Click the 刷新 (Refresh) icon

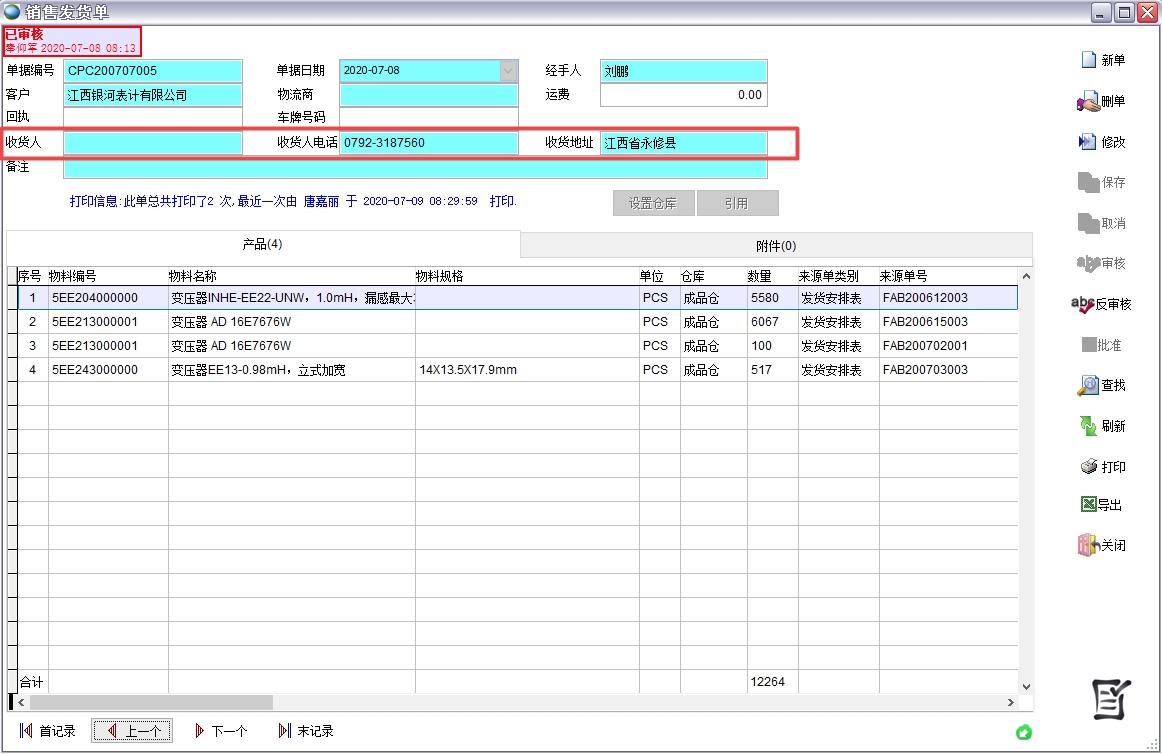[1088, 426]
